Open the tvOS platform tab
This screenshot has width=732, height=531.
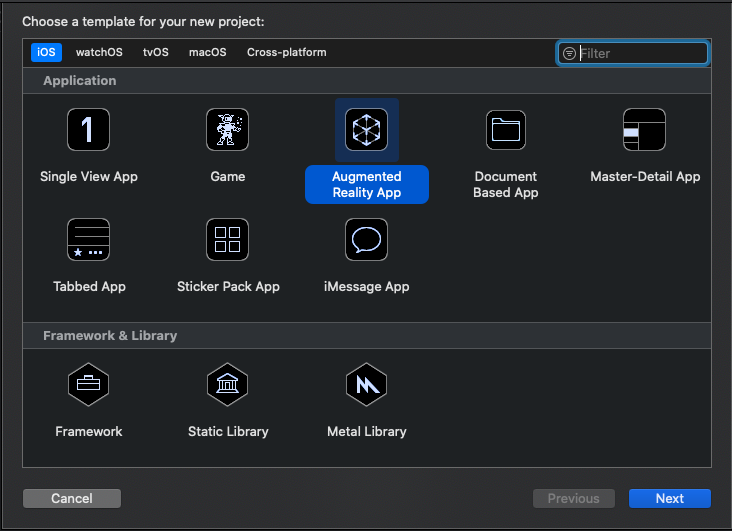coord(155,52)
